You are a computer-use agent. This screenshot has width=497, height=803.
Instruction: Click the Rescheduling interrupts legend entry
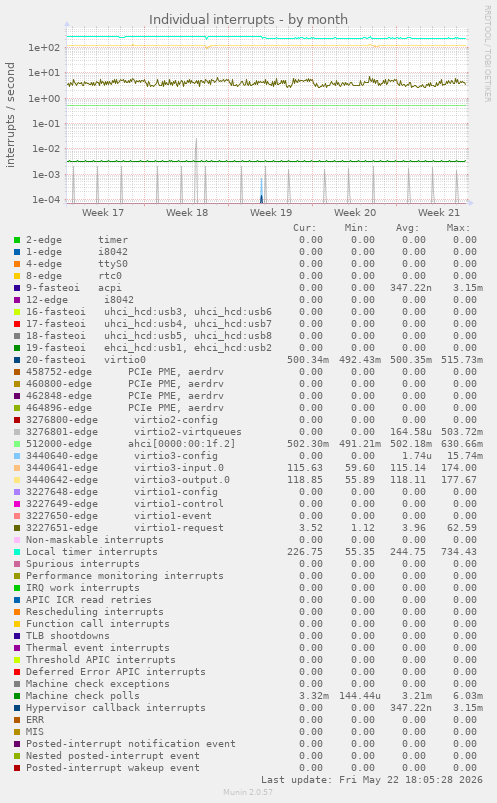(95, 612)
